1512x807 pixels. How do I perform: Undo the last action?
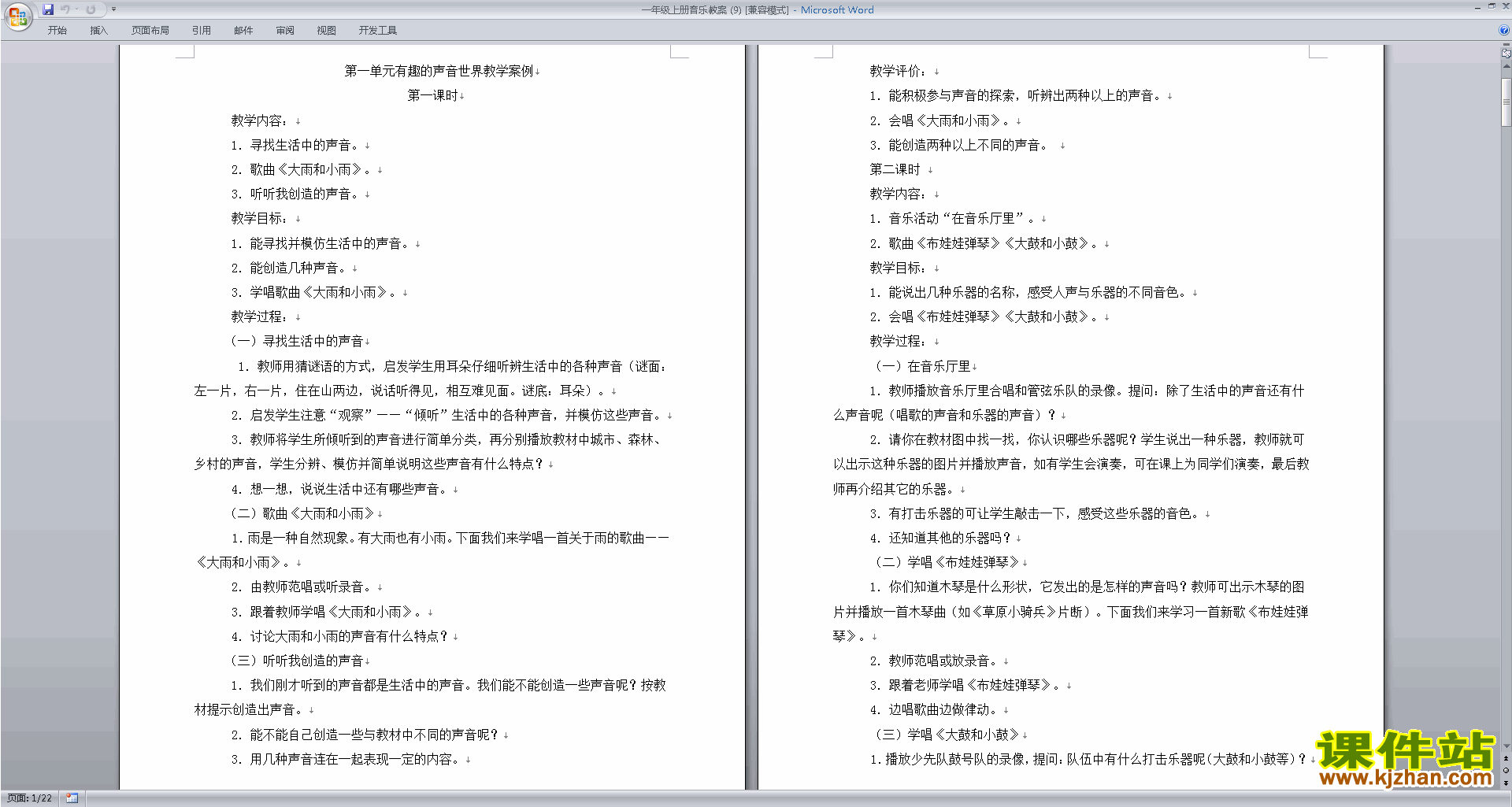pyautogui.click(x=65, y=9)
